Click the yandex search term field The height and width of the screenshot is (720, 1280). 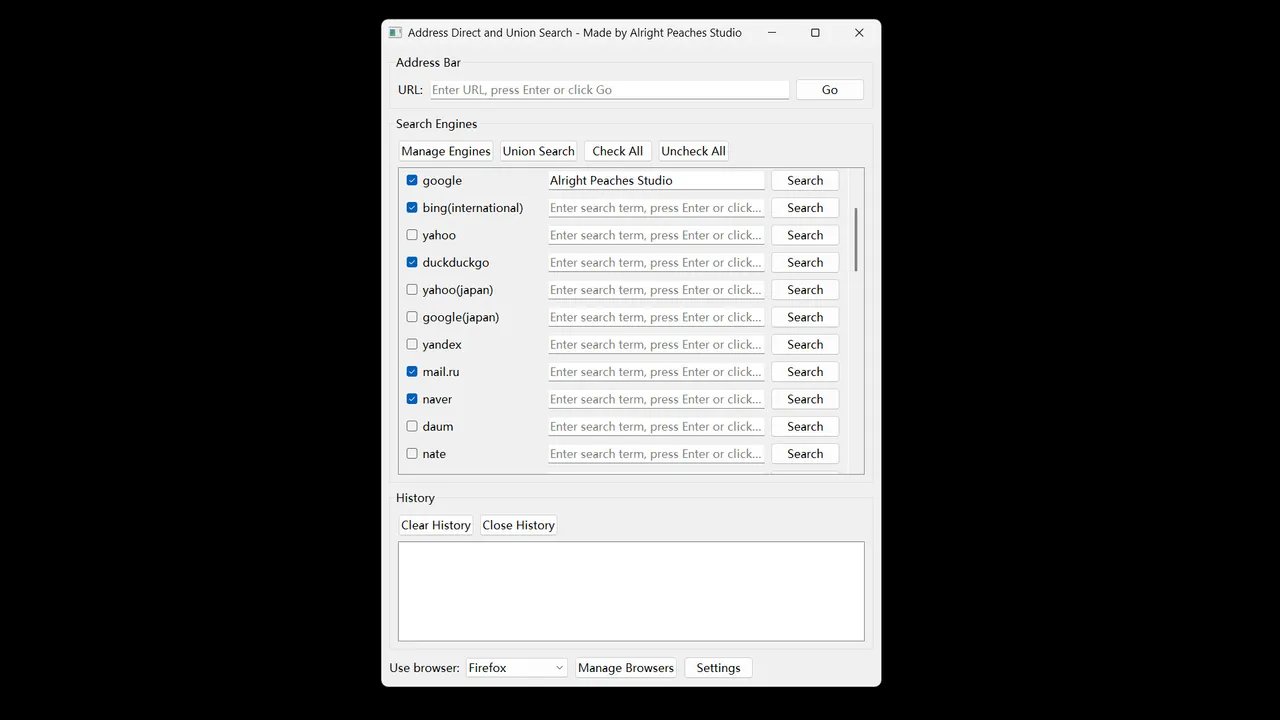tap(656, 344)
